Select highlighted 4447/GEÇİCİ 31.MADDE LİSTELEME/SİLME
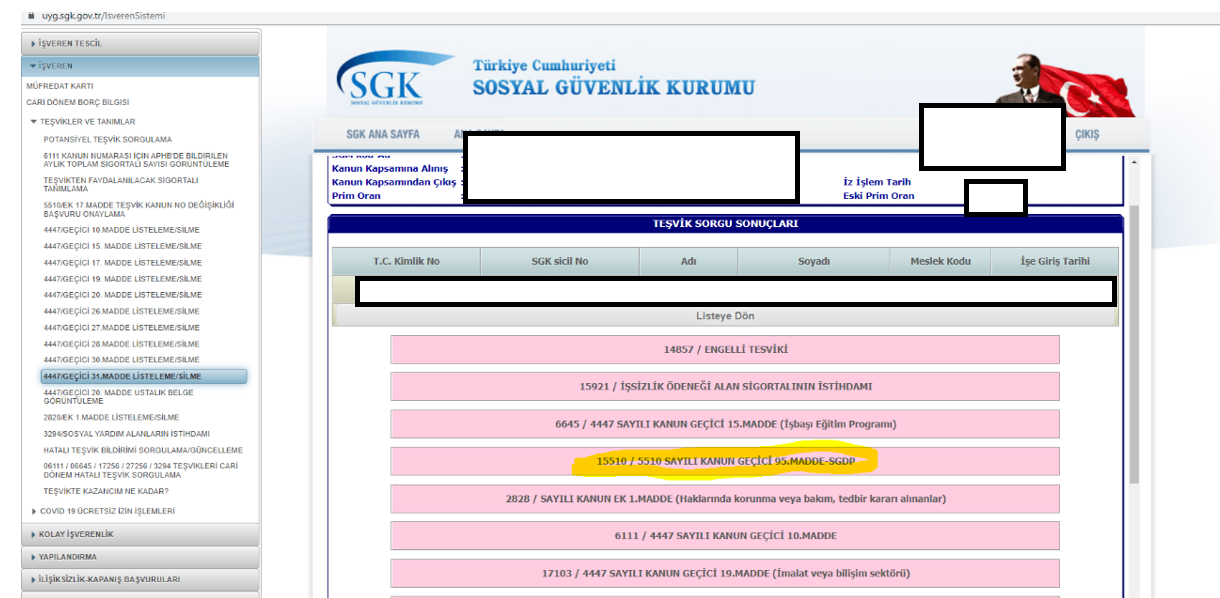The height and width of the screenshot is (598, 1220). 143,376
